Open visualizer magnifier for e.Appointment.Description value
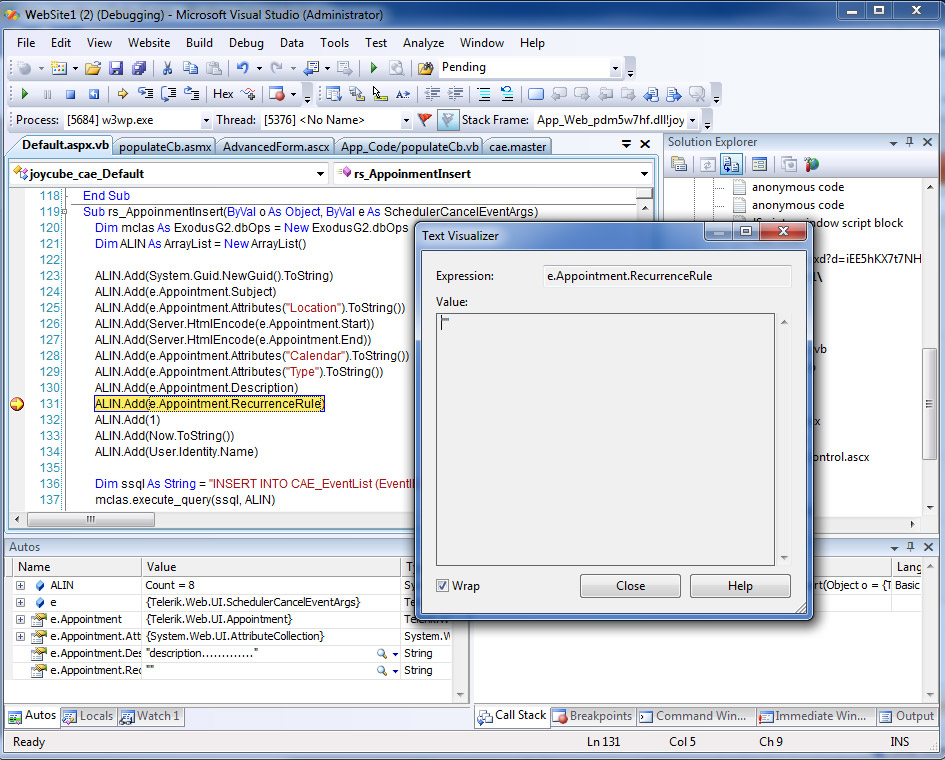The image size is (945, 760). pyautogui.click(x=381, y=653)
